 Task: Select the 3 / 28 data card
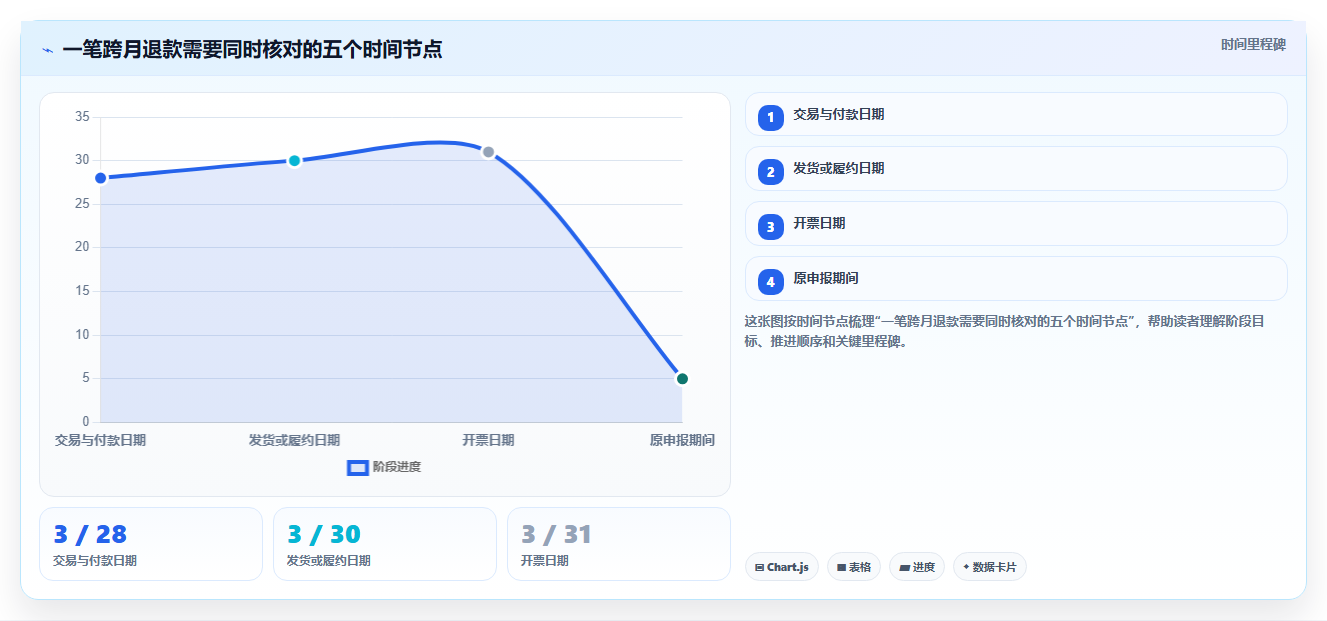click(x=151, y=544)
